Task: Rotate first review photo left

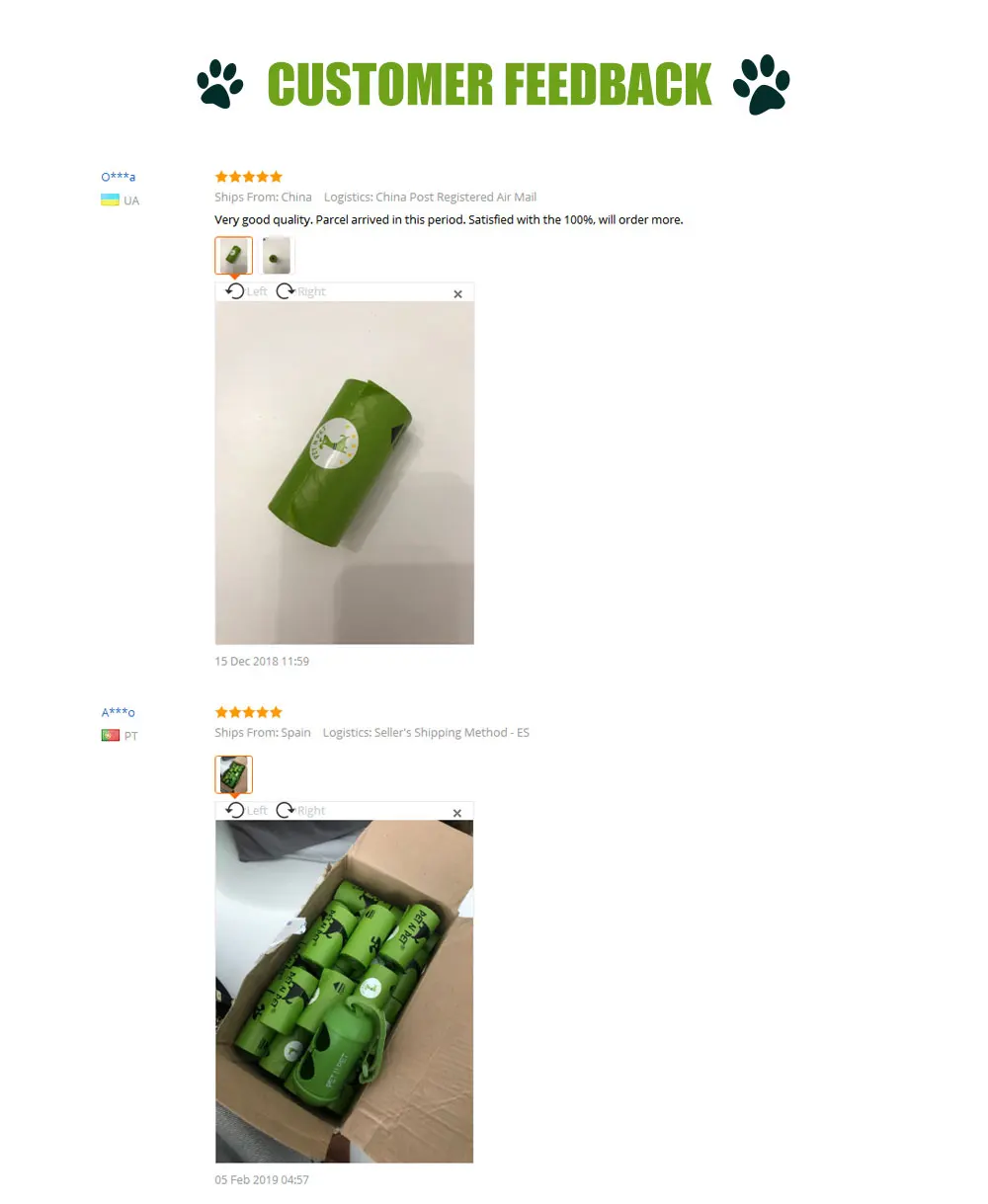Action: tap(246, 291)
